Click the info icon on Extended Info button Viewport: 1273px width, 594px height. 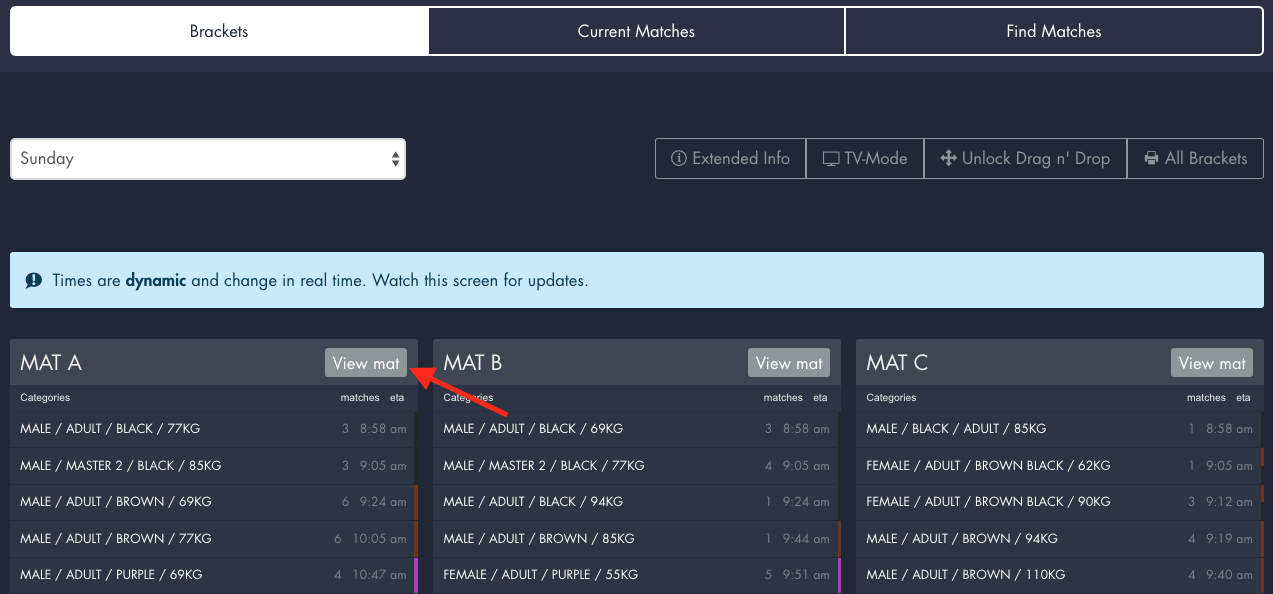(680, 158)
